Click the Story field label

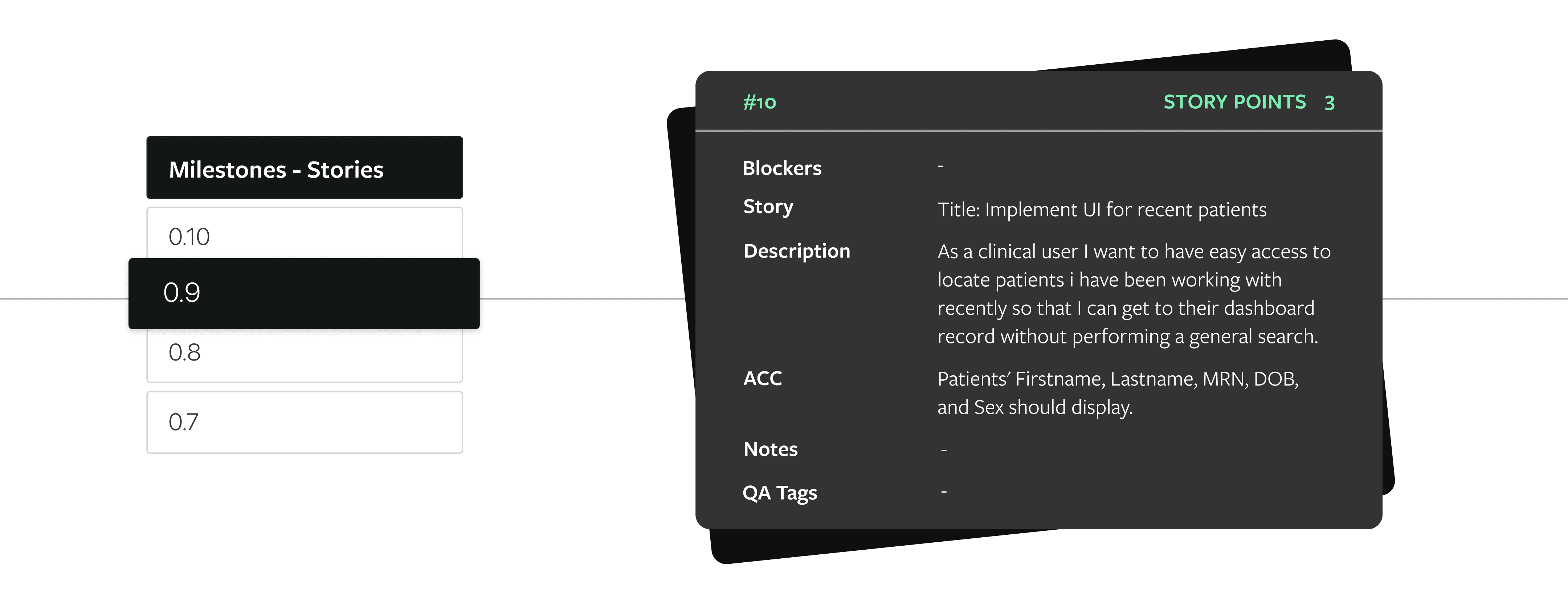(768, 207)
